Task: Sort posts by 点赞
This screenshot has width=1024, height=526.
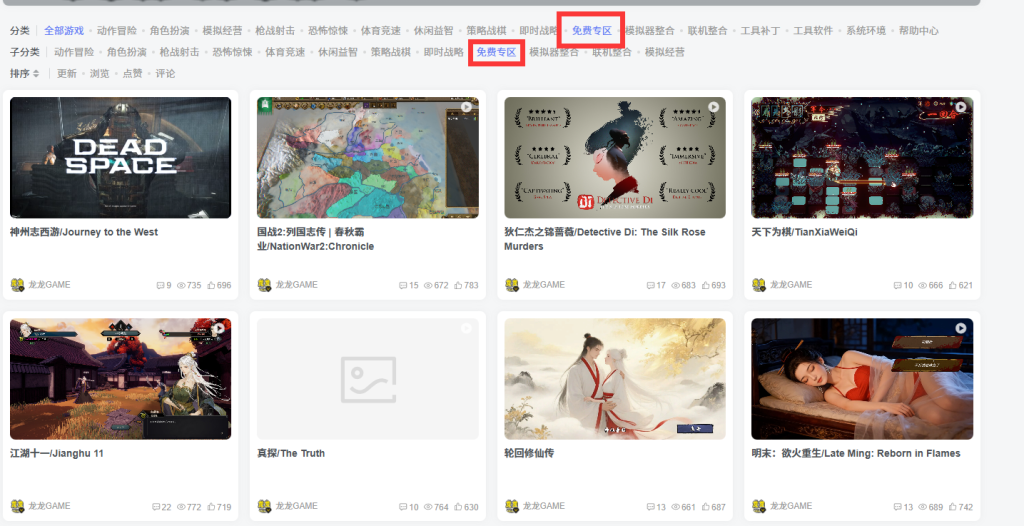Action: tap(133, 74)
